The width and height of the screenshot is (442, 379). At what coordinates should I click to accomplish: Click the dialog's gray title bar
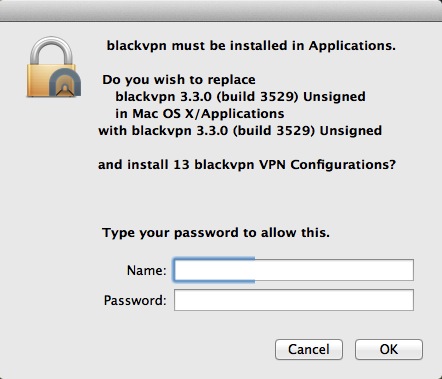[221, 11]
